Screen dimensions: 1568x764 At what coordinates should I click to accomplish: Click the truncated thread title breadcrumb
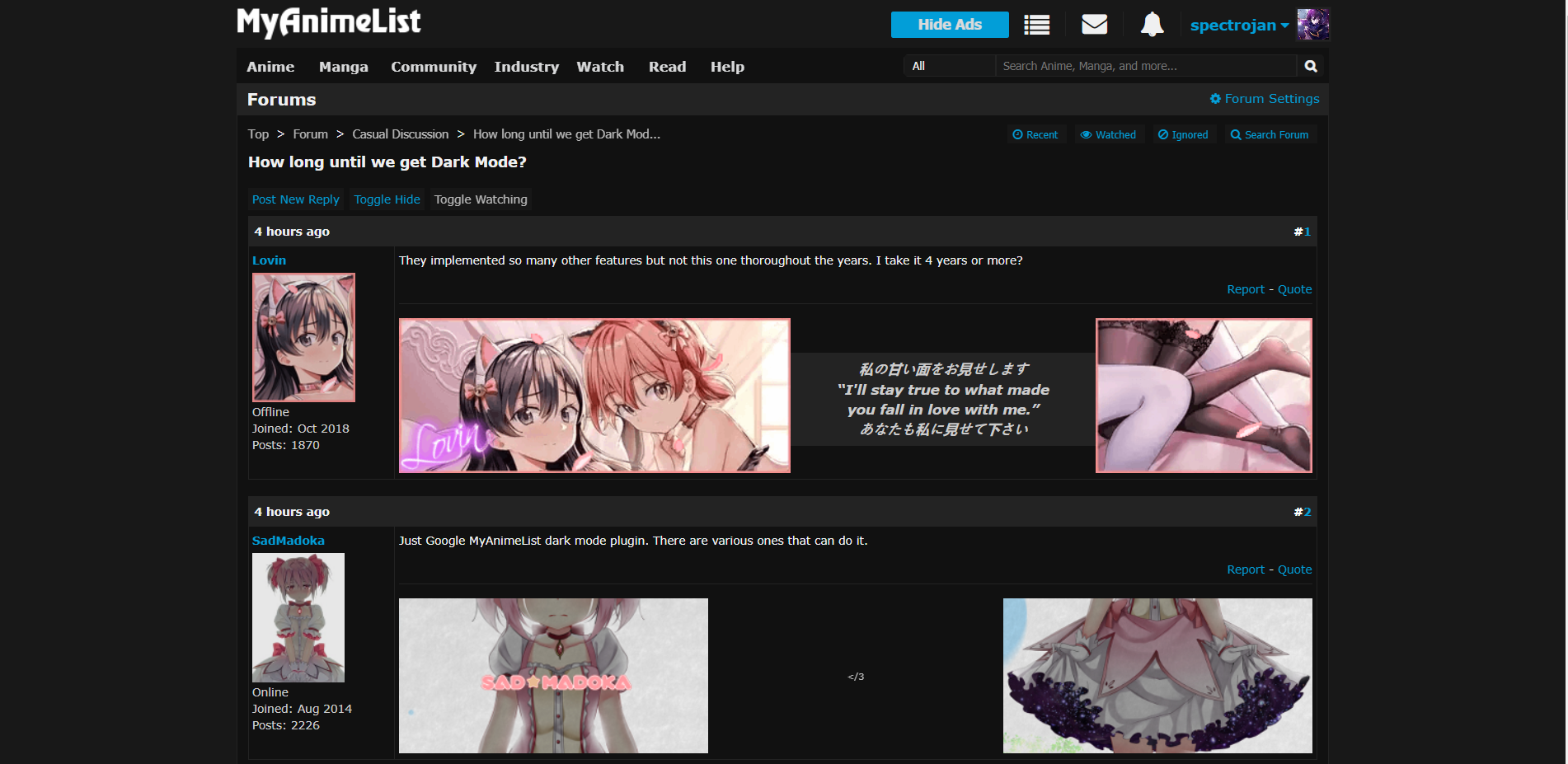click(x=566, y=134)
